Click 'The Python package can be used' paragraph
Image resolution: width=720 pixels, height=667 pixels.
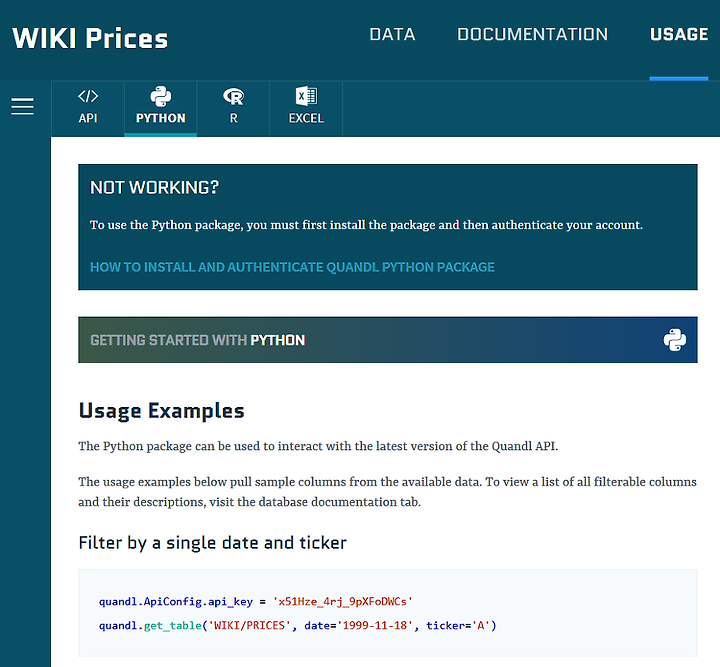tap(318, 446)
